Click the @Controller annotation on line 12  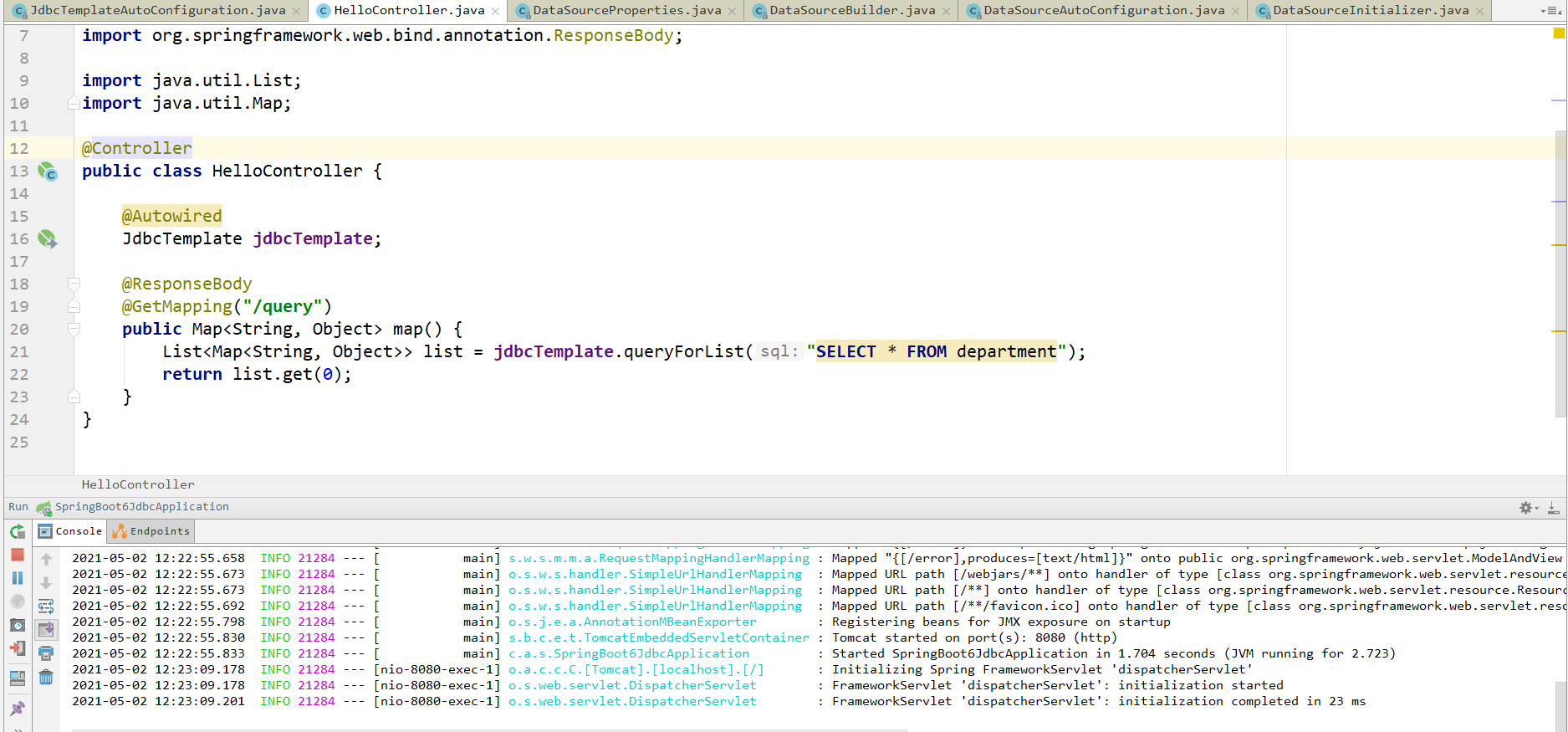pyautogui.click(x=137, y=148)
